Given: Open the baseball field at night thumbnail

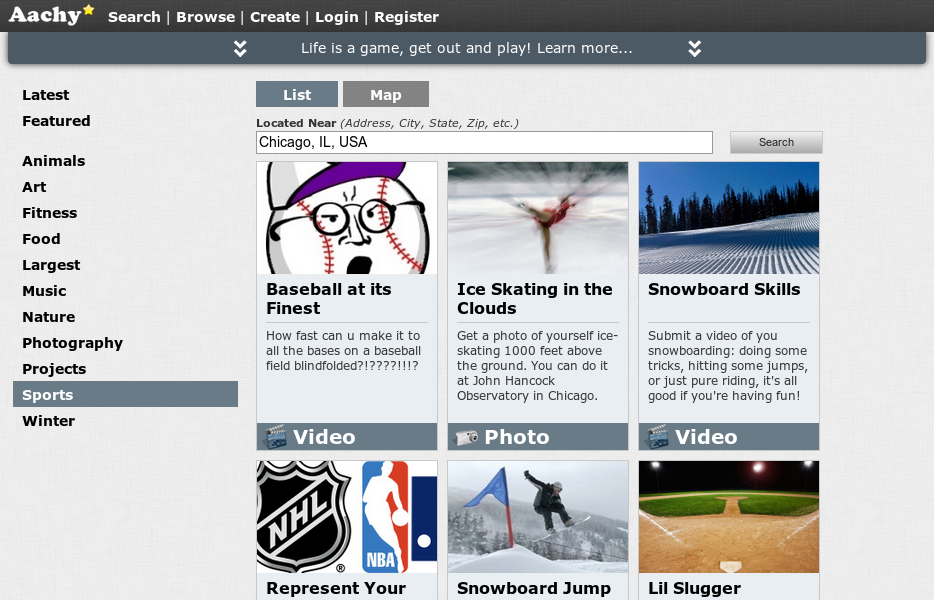Looking at the screenshot, I should tap(729, 517).
